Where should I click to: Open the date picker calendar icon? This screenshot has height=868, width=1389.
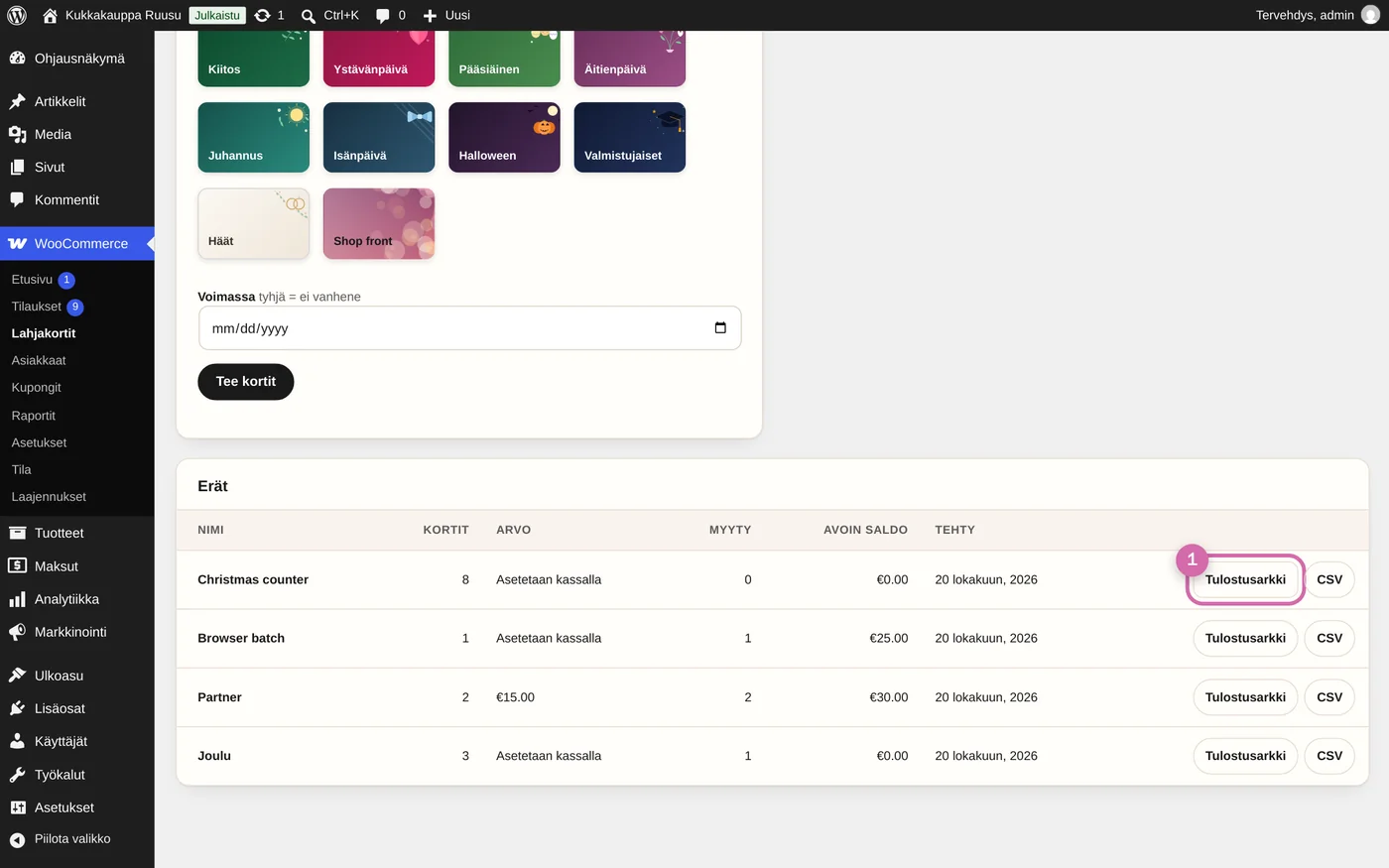[x=720, y=328]
